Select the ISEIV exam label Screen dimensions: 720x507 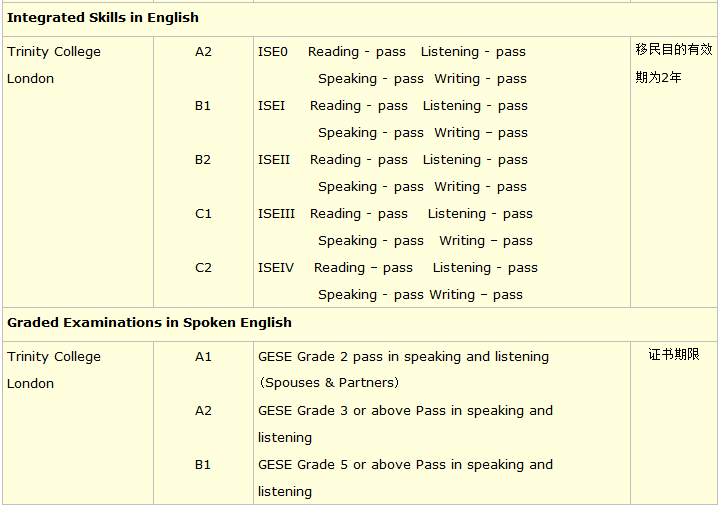[276, 268]
